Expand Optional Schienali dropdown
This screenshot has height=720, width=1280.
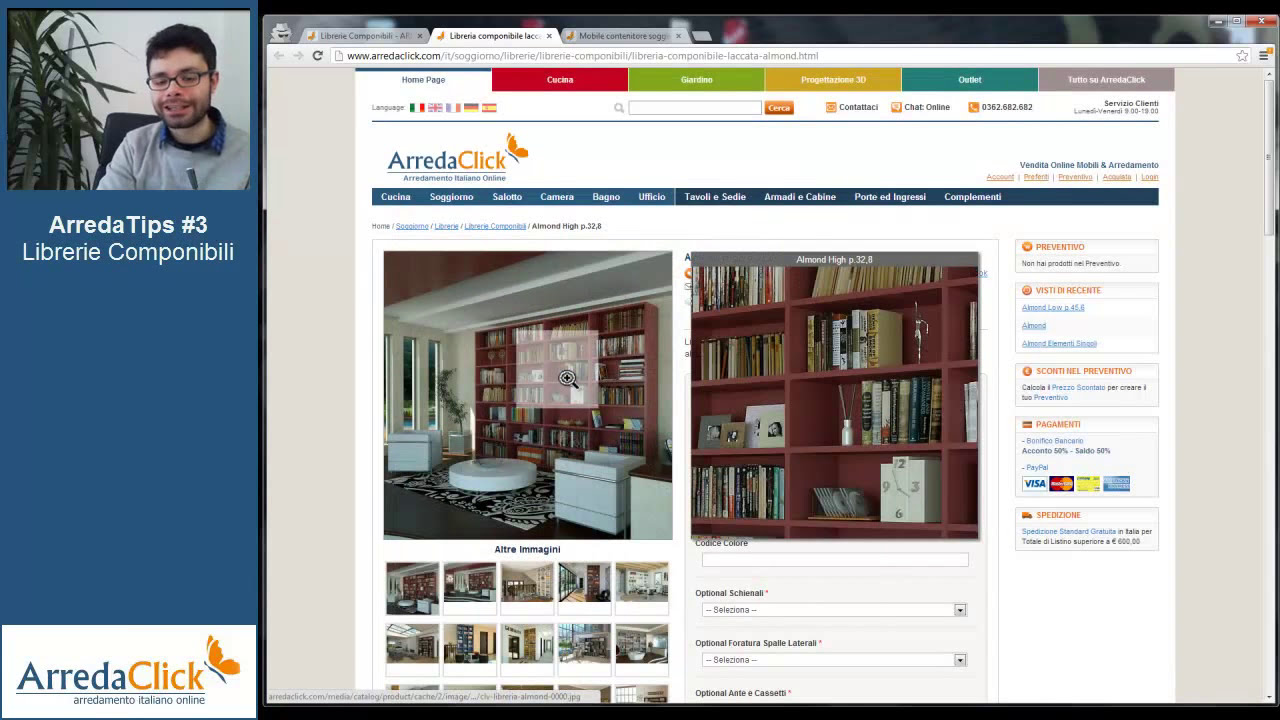[x=835, y=610]
